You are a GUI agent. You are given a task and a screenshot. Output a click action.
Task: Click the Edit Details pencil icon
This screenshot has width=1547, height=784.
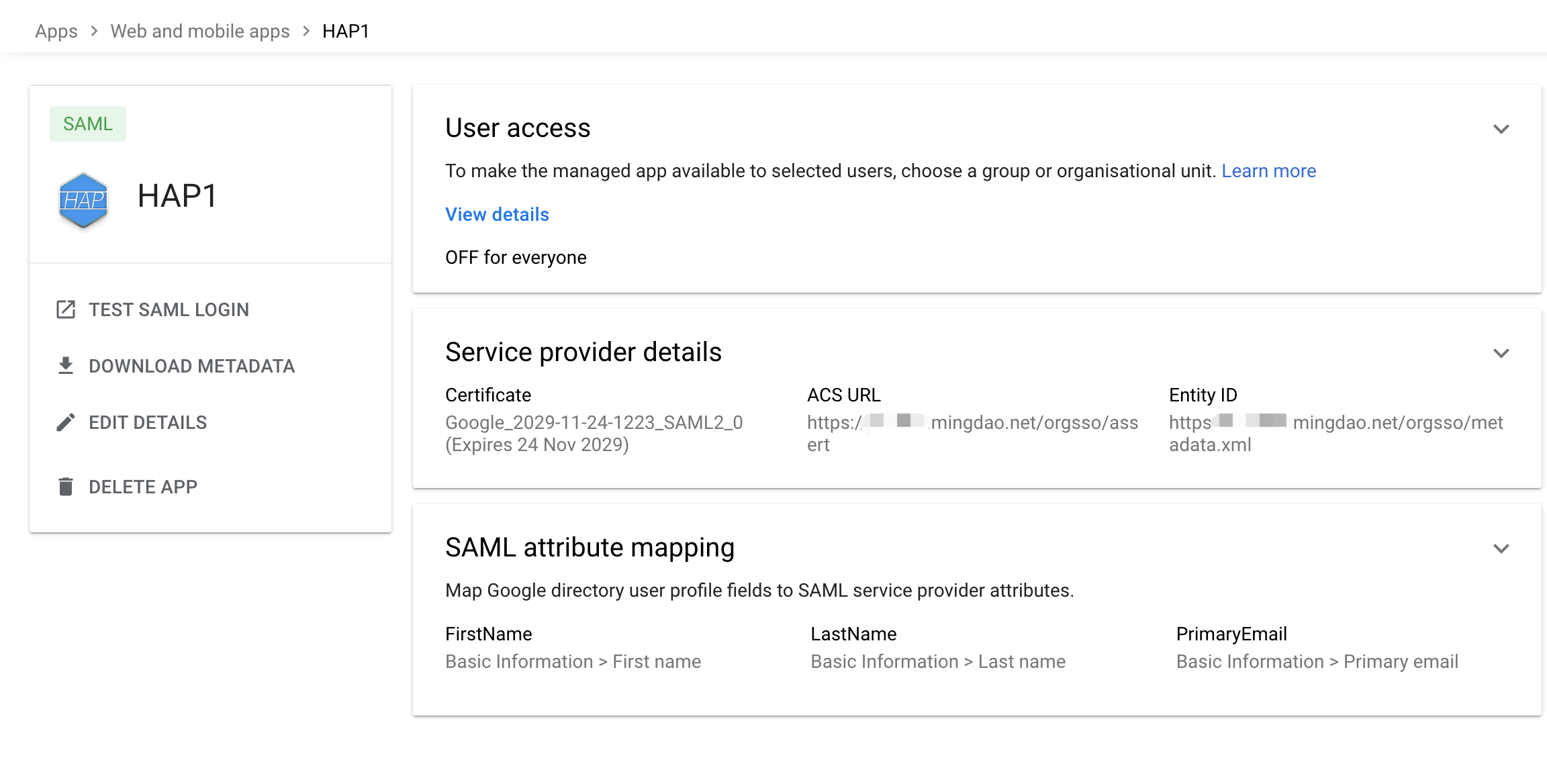[66, 422]
